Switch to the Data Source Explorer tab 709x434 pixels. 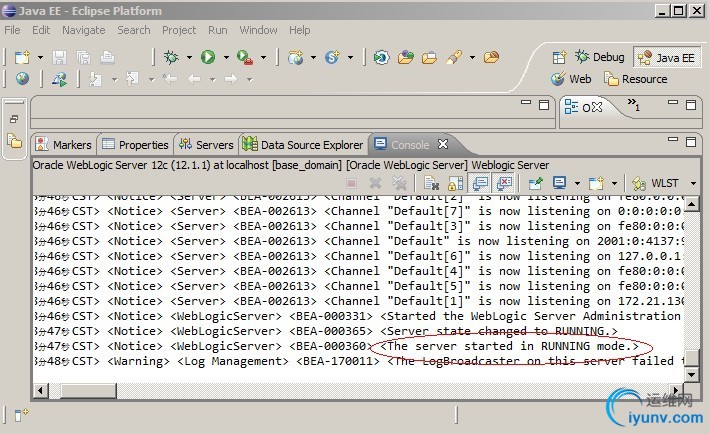click(303, 145)
